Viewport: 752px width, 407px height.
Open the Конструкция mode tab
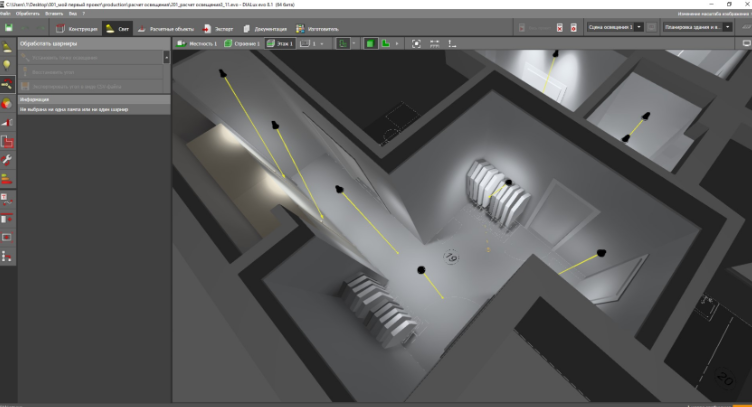coord(76,29)
